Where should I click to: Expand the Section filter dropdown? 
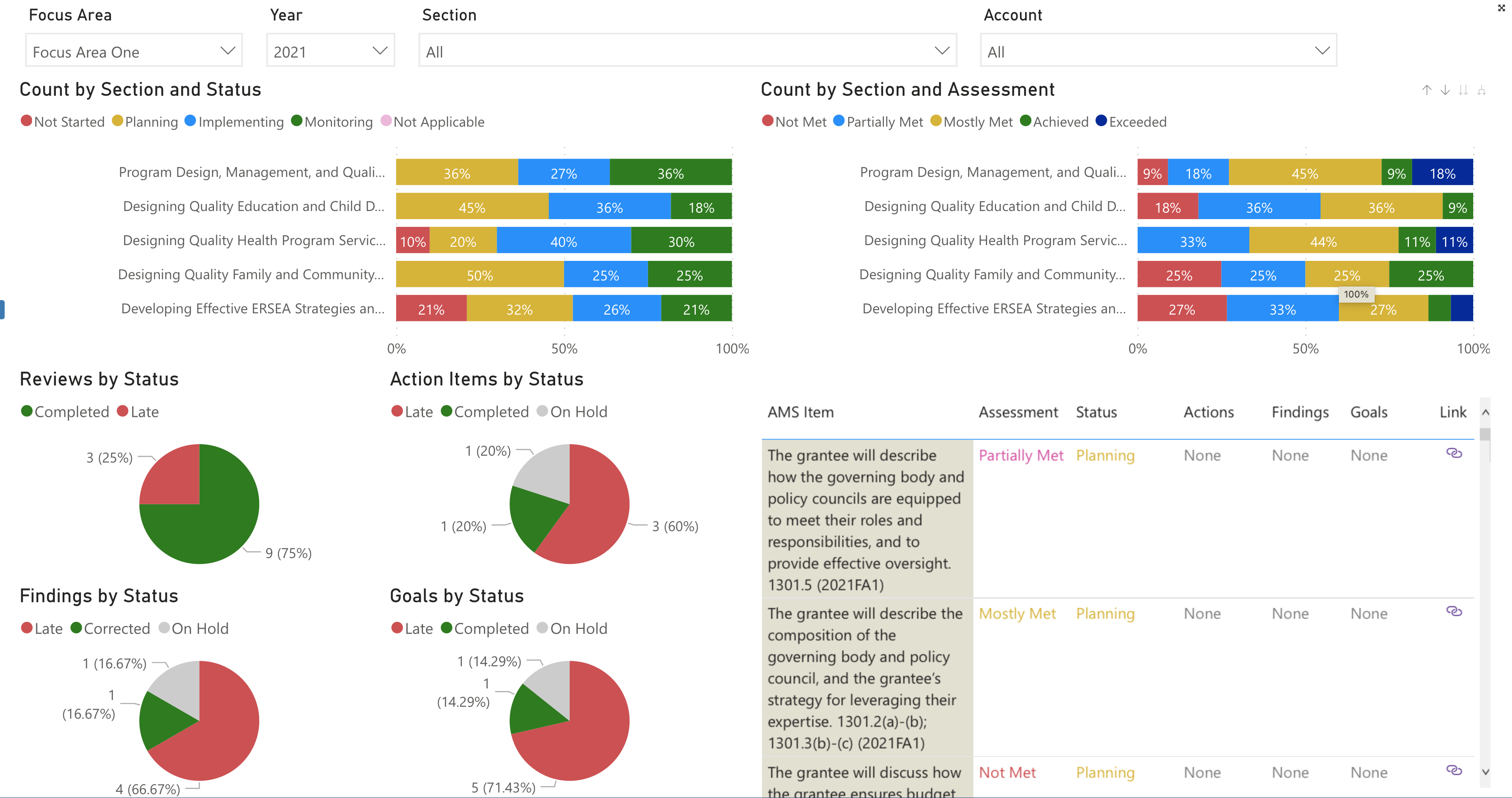(687, 51)
